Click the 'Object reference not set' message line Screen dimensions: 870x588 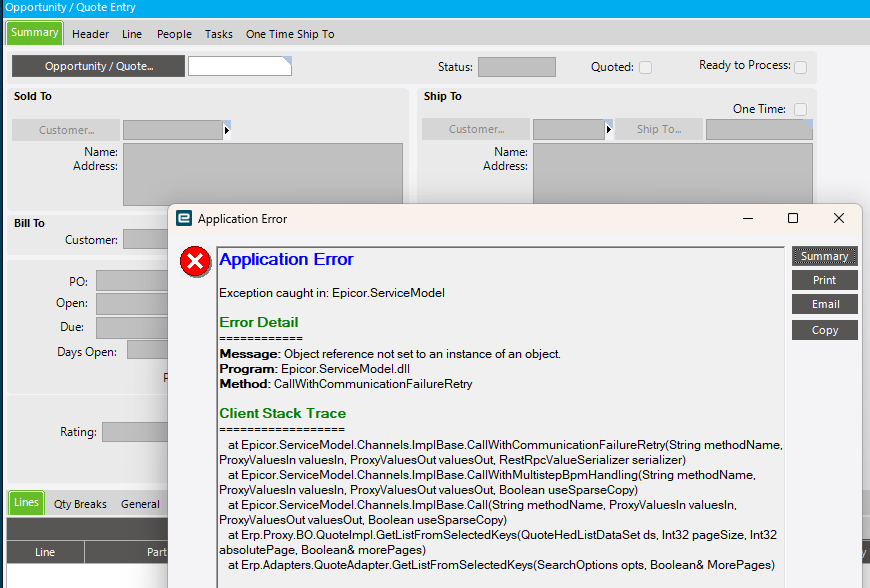click(x=390, y=354)
